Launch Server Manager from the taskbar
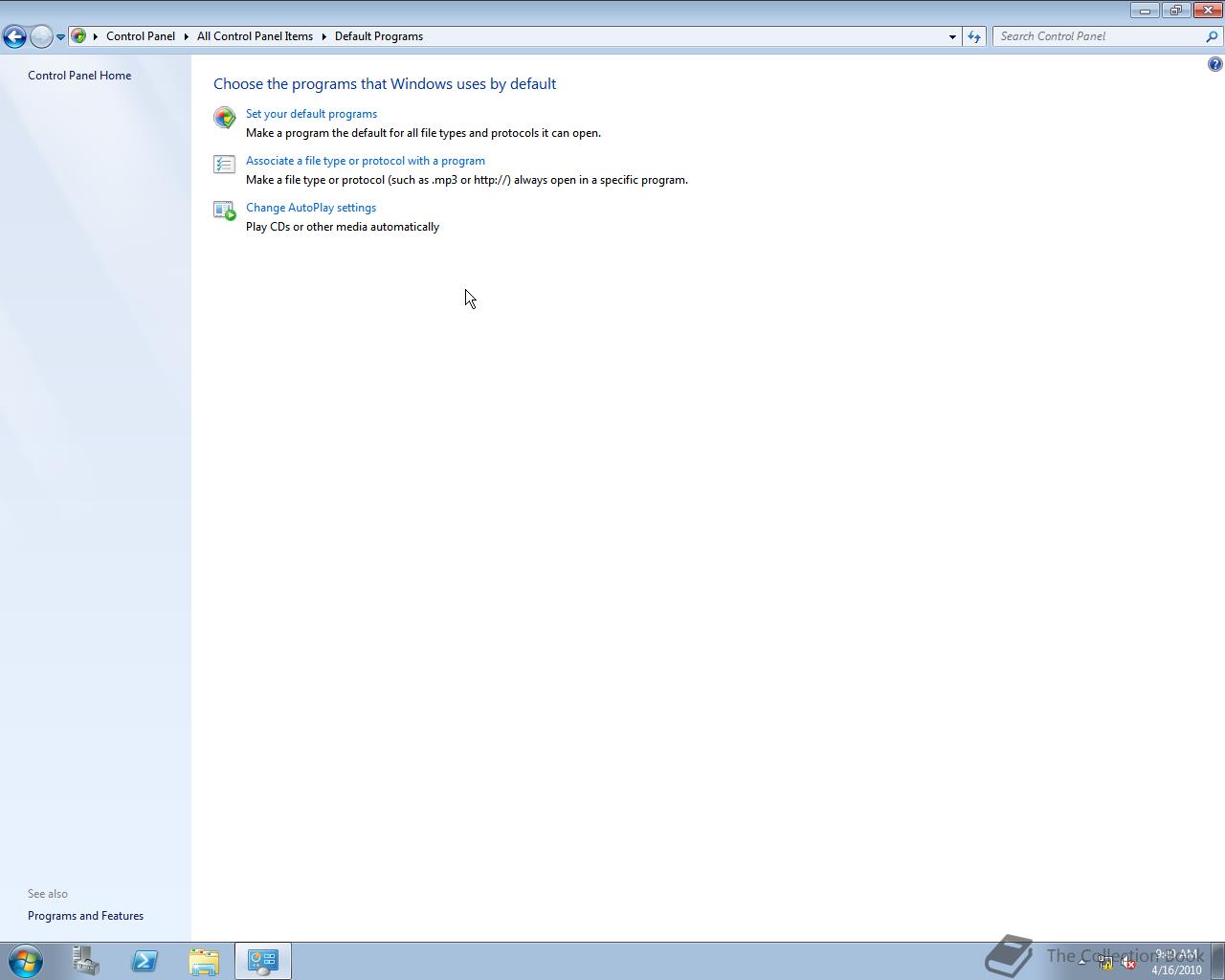 pos(85,961)
